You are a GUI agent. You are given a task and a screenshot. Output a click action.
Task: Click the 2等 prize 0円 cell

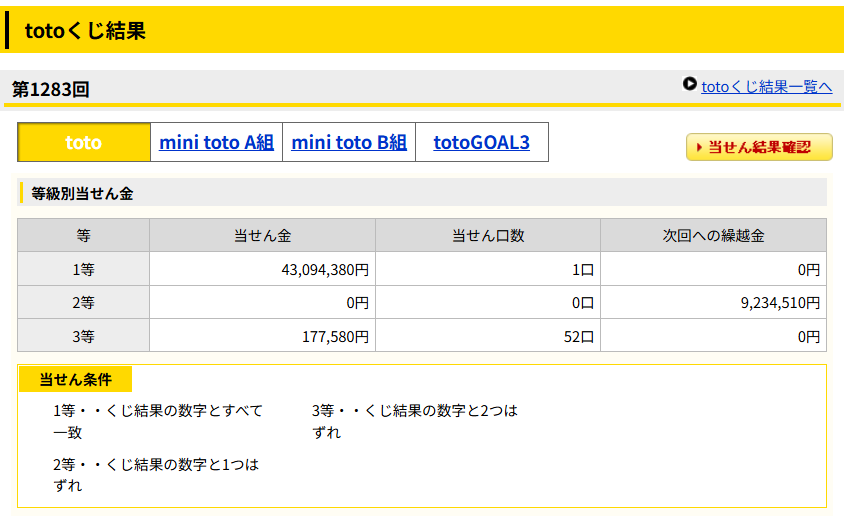click(262, 303)
